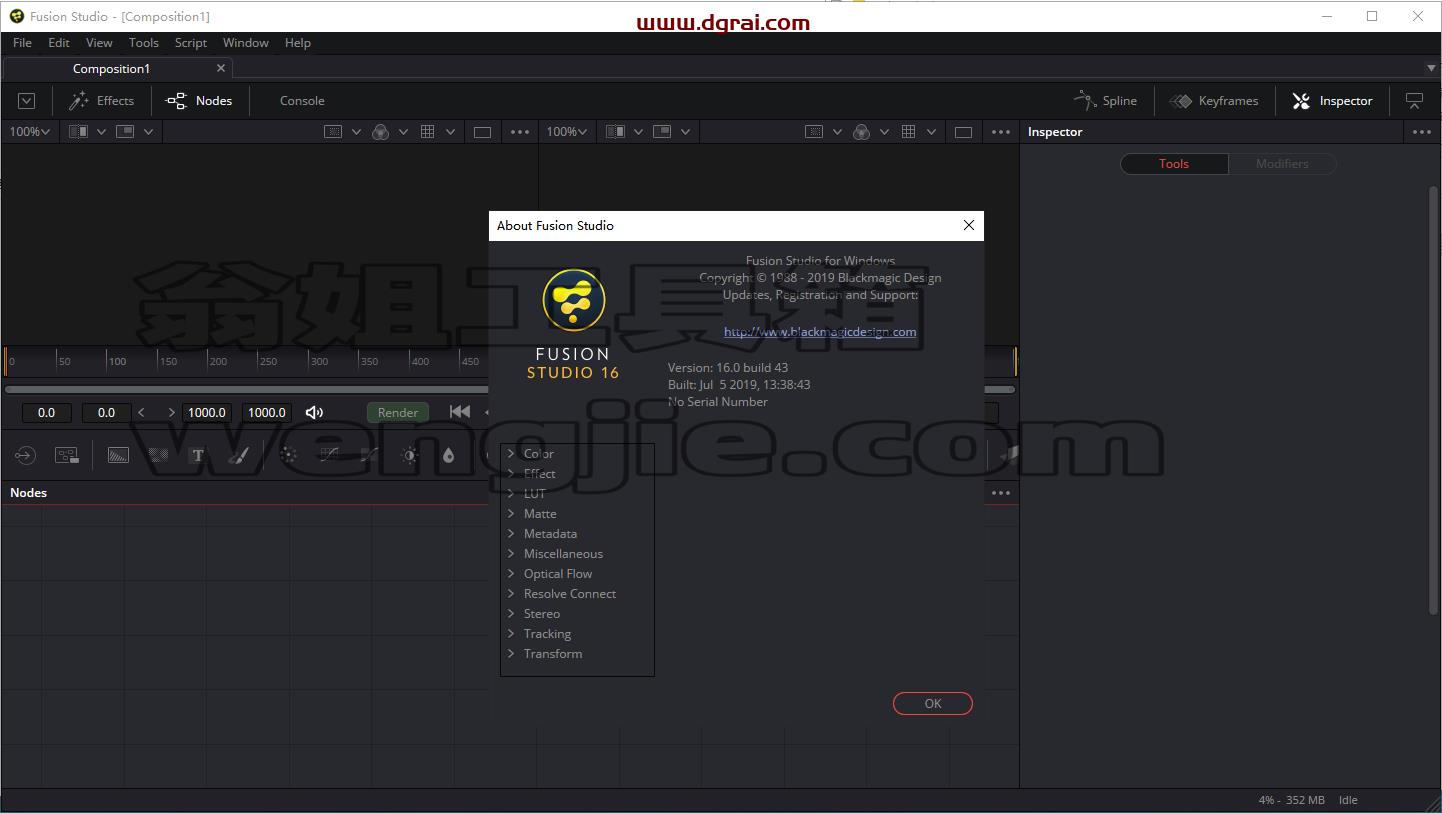This screenshot has width=1442, height=813.
Task: Close the About Fusion Studio dialog
Action: 968,225
